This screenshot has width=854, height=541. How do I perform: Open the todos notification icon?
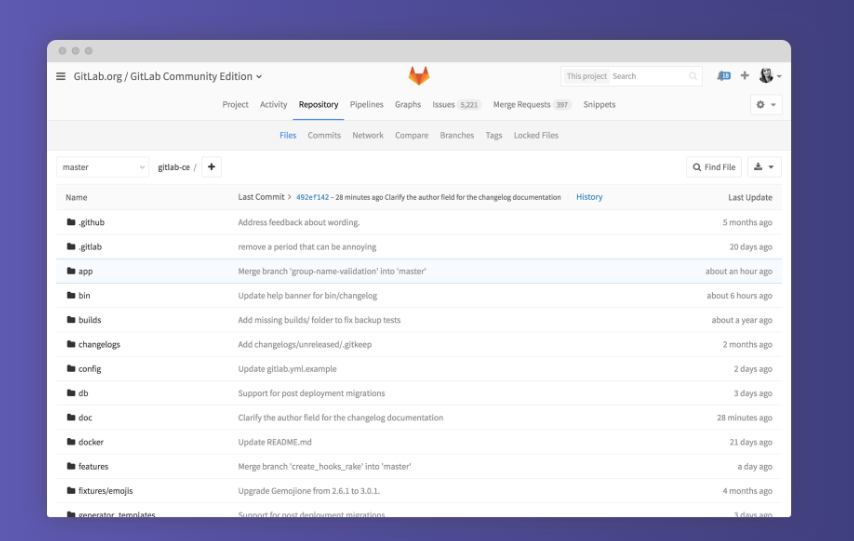point(724,76)
